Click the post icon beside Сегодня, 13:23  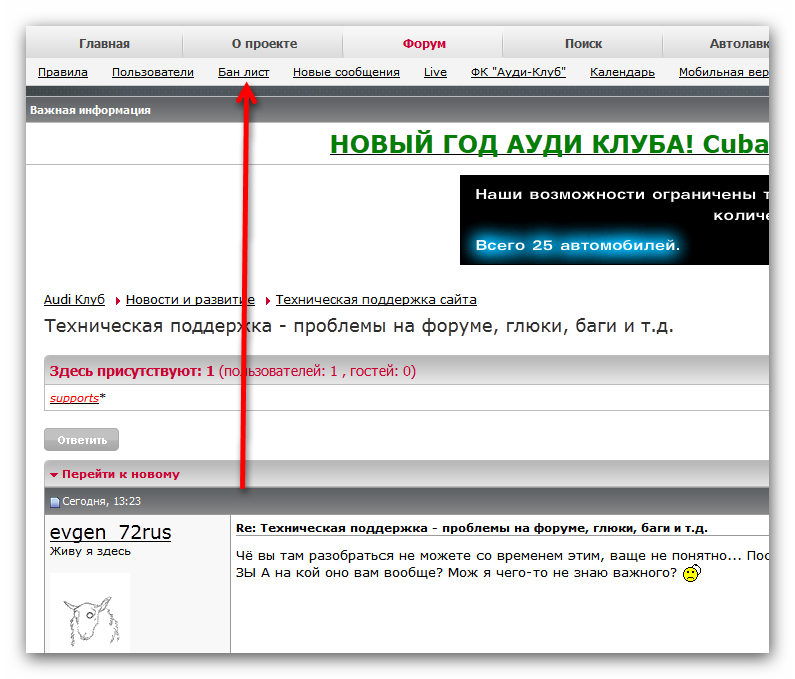tap(55, 502)
